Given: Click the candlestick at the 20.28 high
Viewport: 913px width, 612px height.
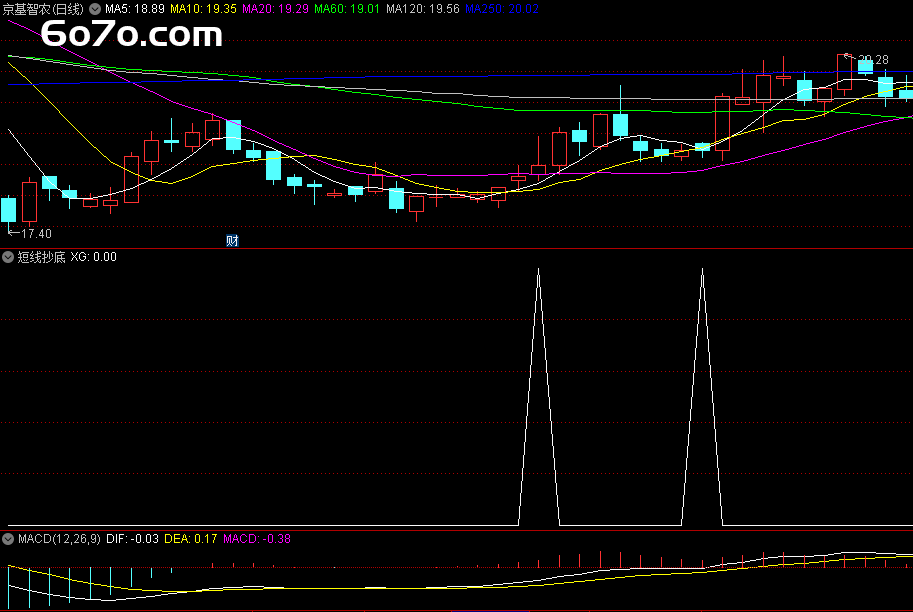Looking at the screenshot, I should [x=844, y=72].
